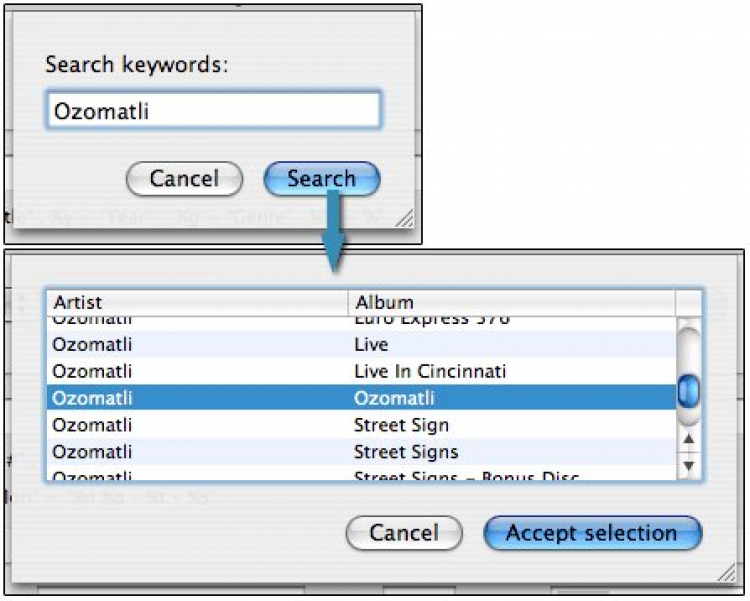Cancel the album results dialog
The width and height of the screenshot is (750, 601).
(x=404, y=533)
